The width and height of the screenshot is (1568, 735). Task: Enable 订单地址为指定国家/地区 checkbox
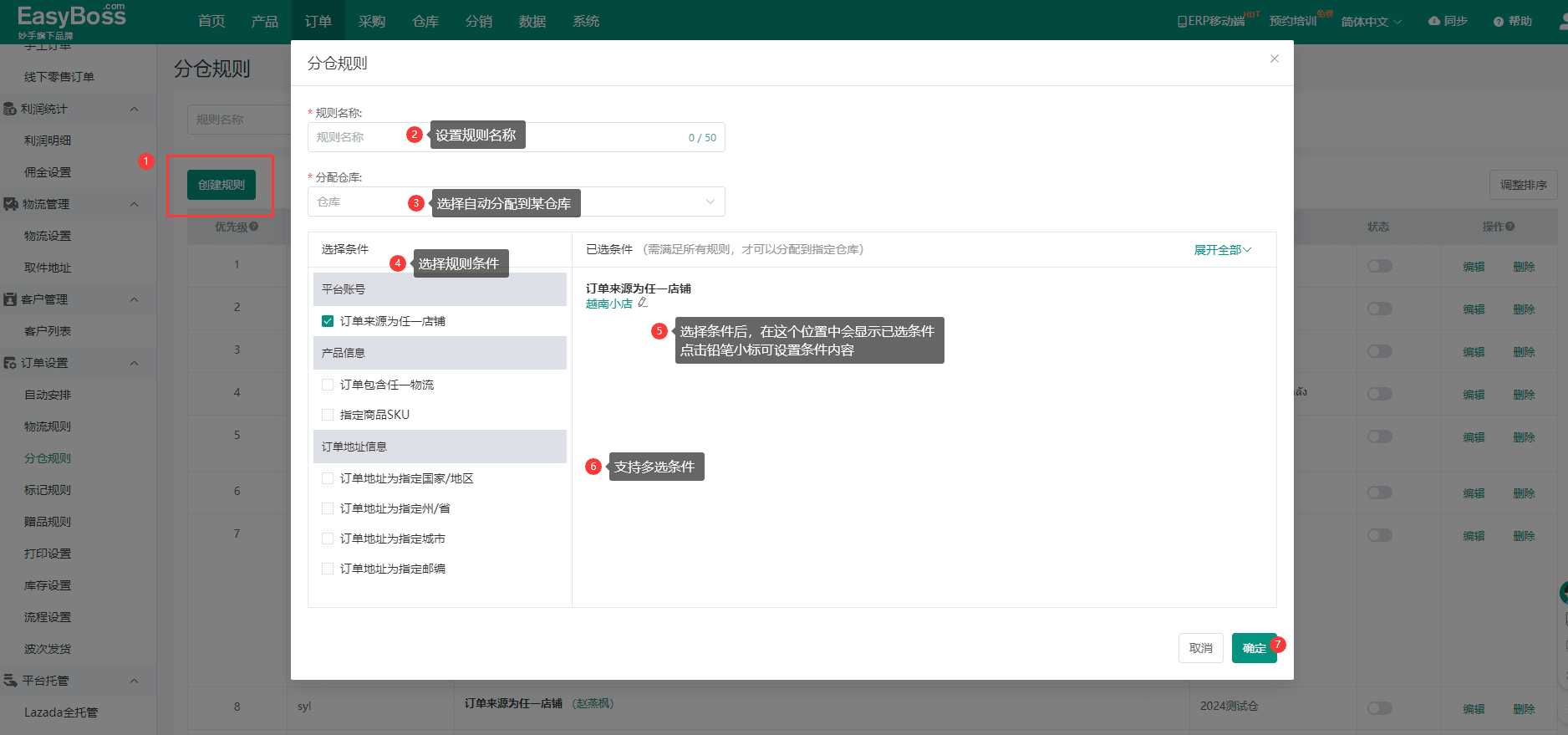[328, 478]
